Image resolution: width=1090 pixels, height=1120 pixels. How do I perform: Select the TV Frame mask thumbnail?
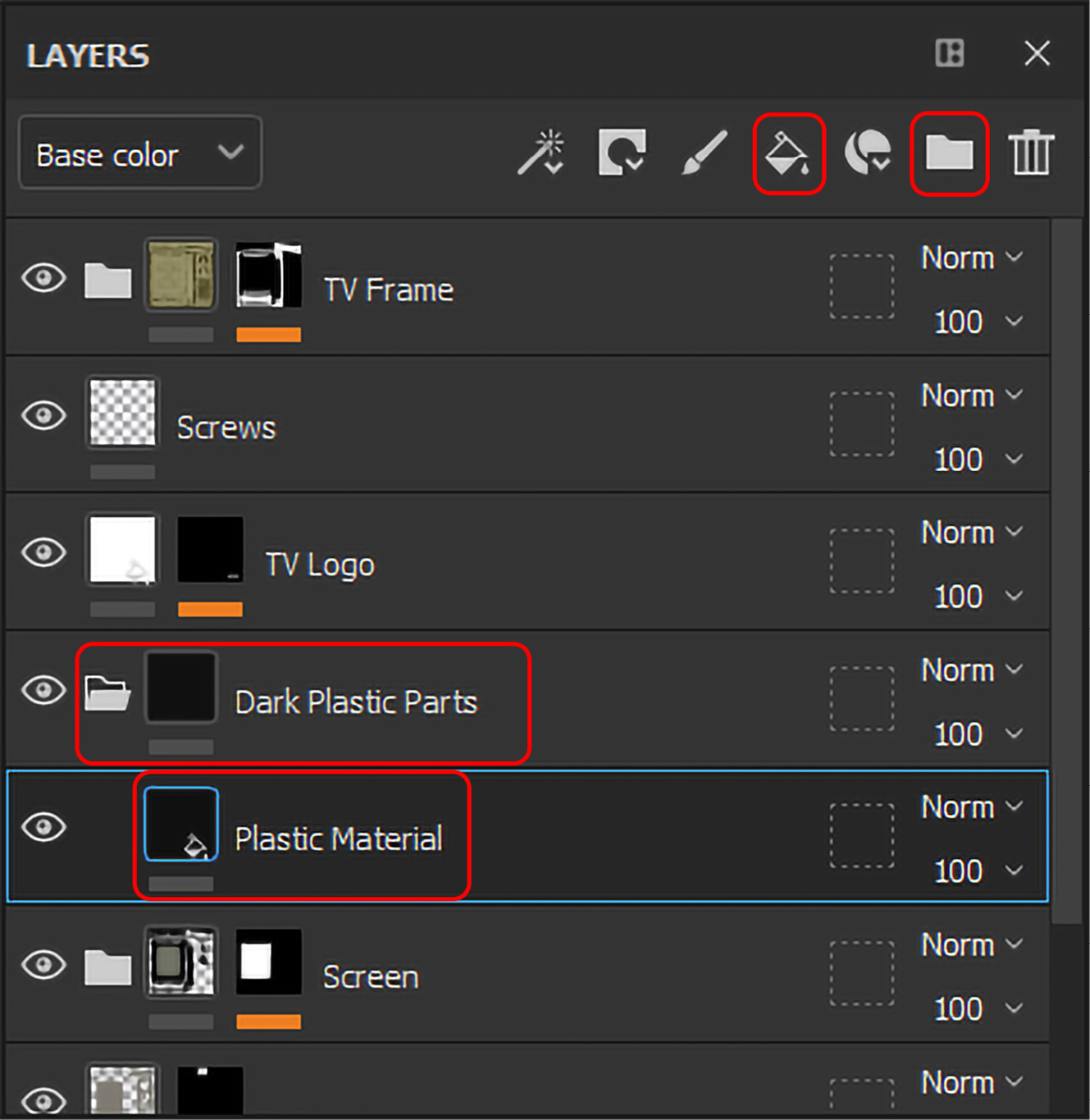269,275
